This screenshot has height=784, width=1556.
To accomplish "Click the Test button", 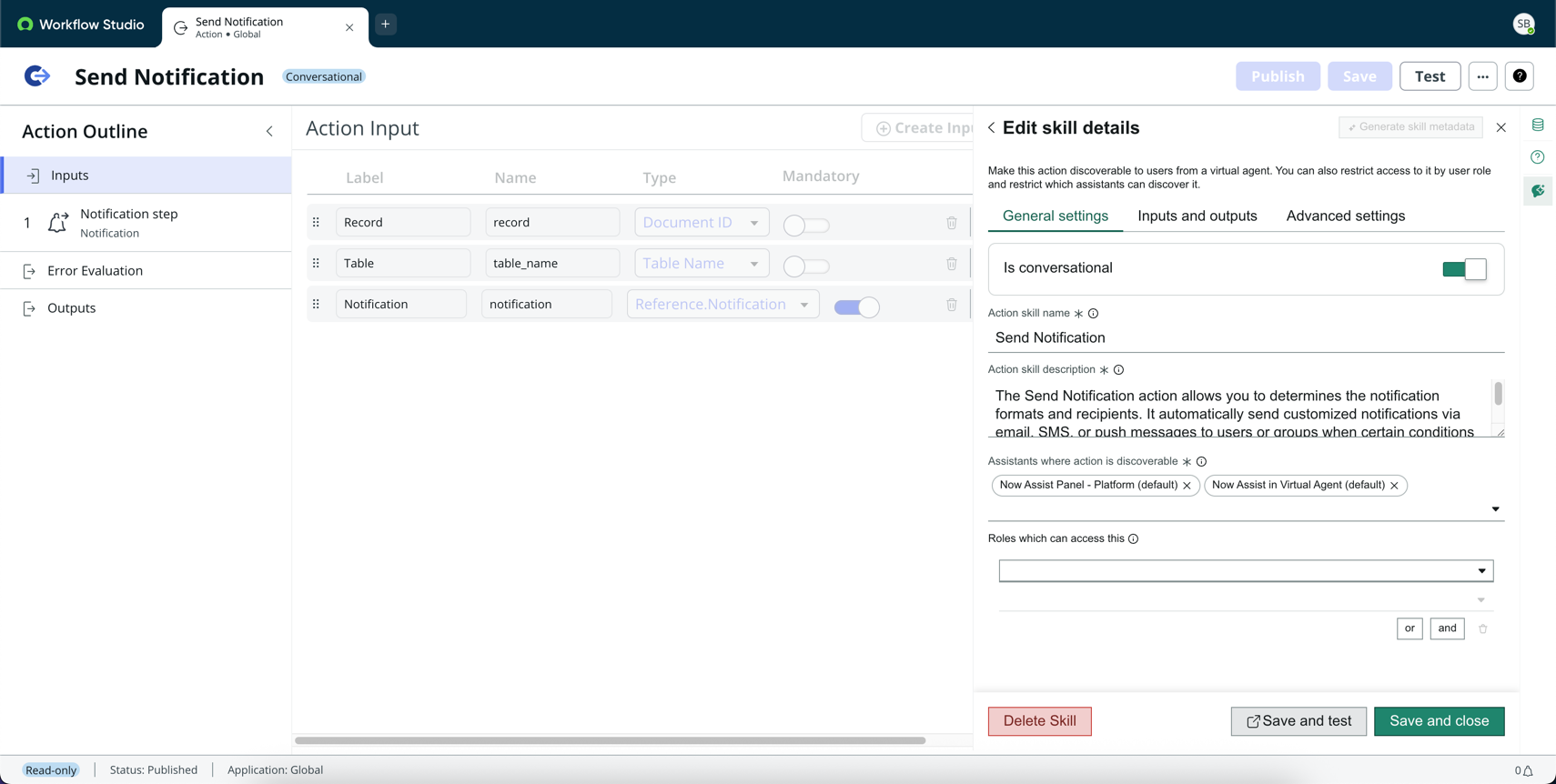I will 1430,76.
